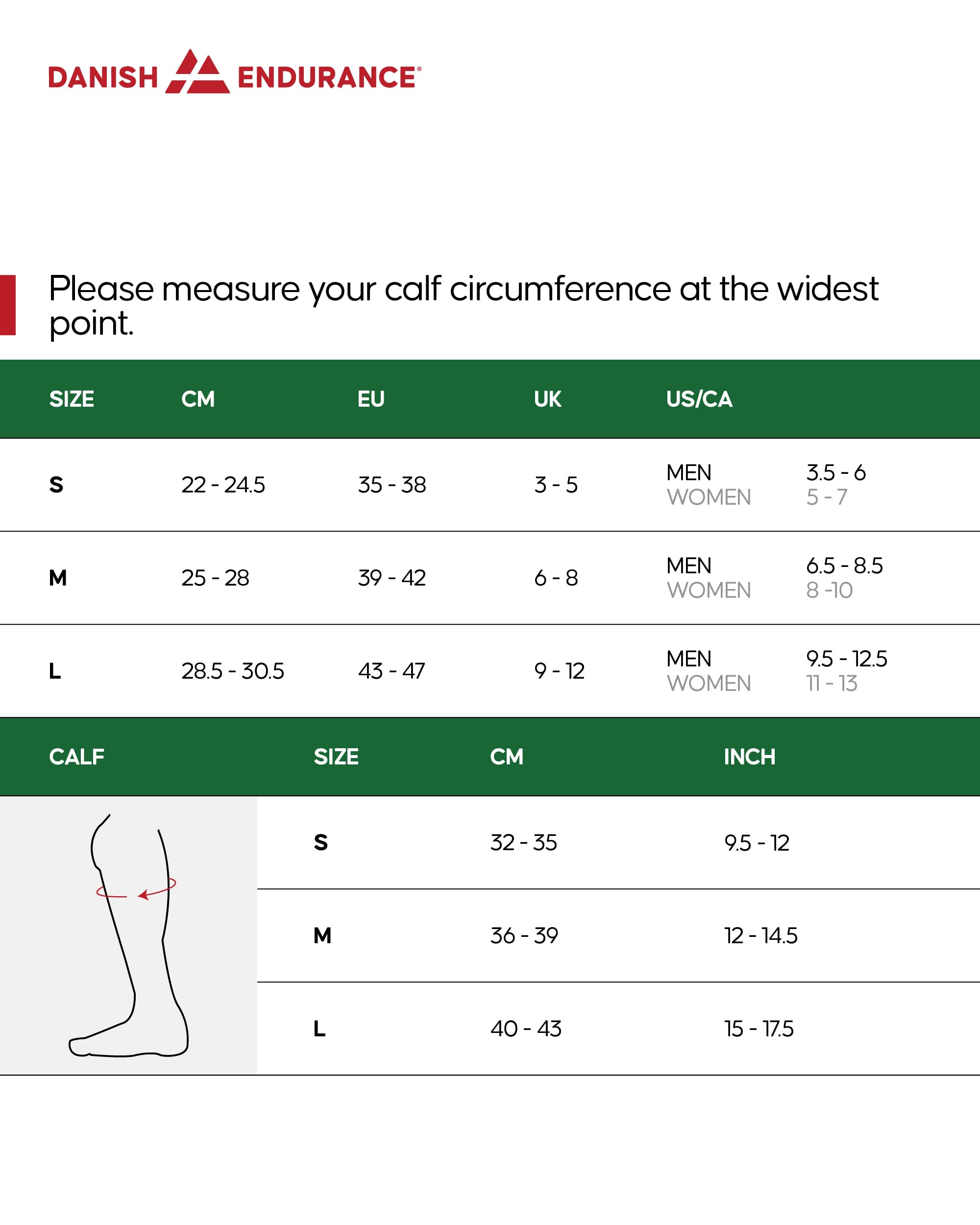Select the US/CA column header

(699, 399)
